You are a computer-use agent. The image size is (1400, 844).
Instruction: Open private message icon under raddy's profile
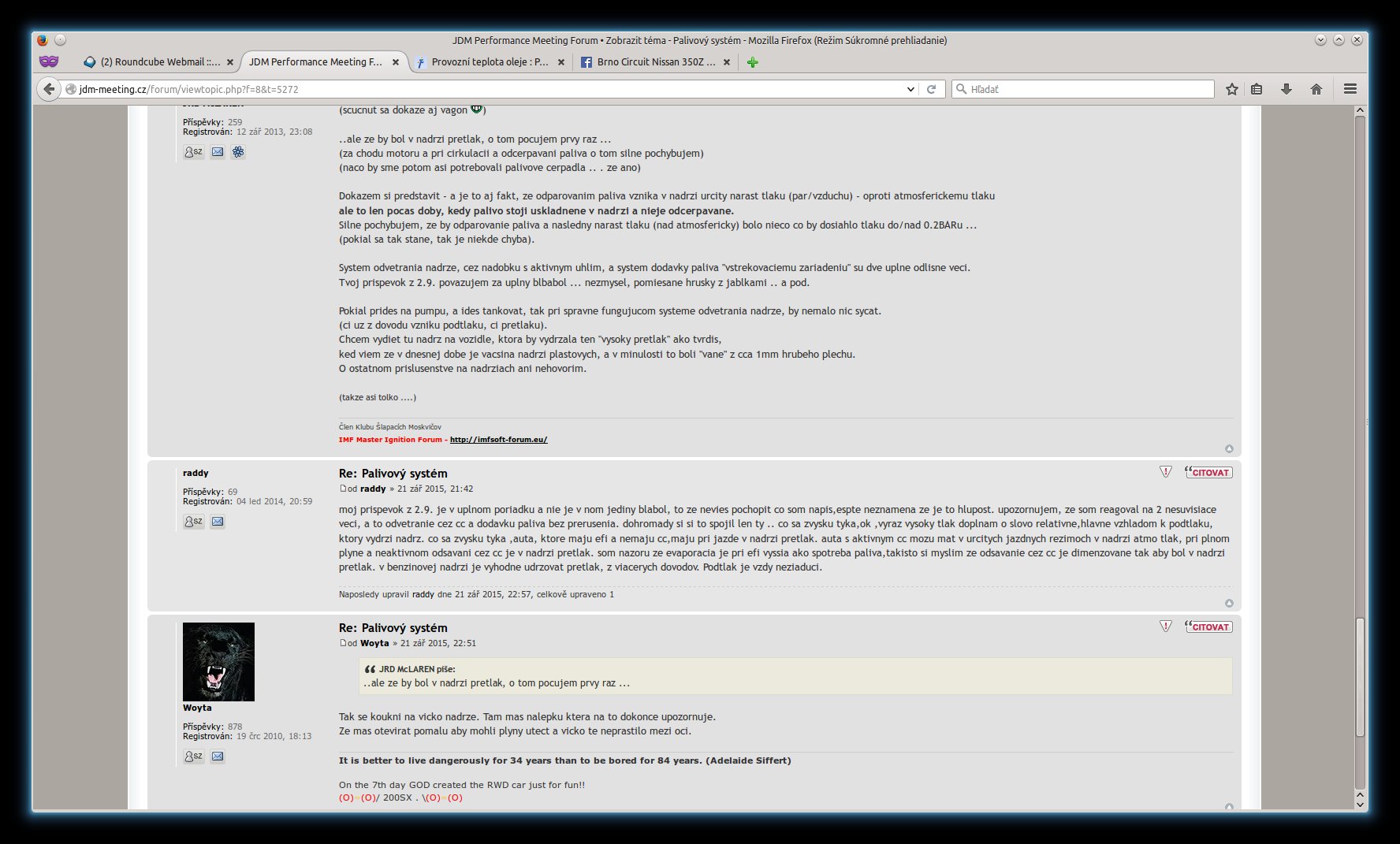pyautogui.click(x=193, y=521)
